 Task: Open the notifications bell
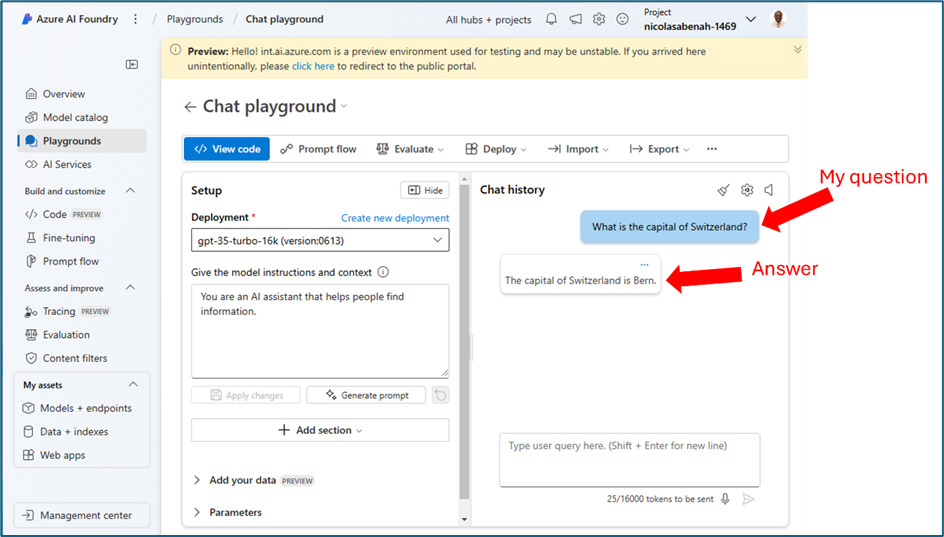click(x=551, y=19)
